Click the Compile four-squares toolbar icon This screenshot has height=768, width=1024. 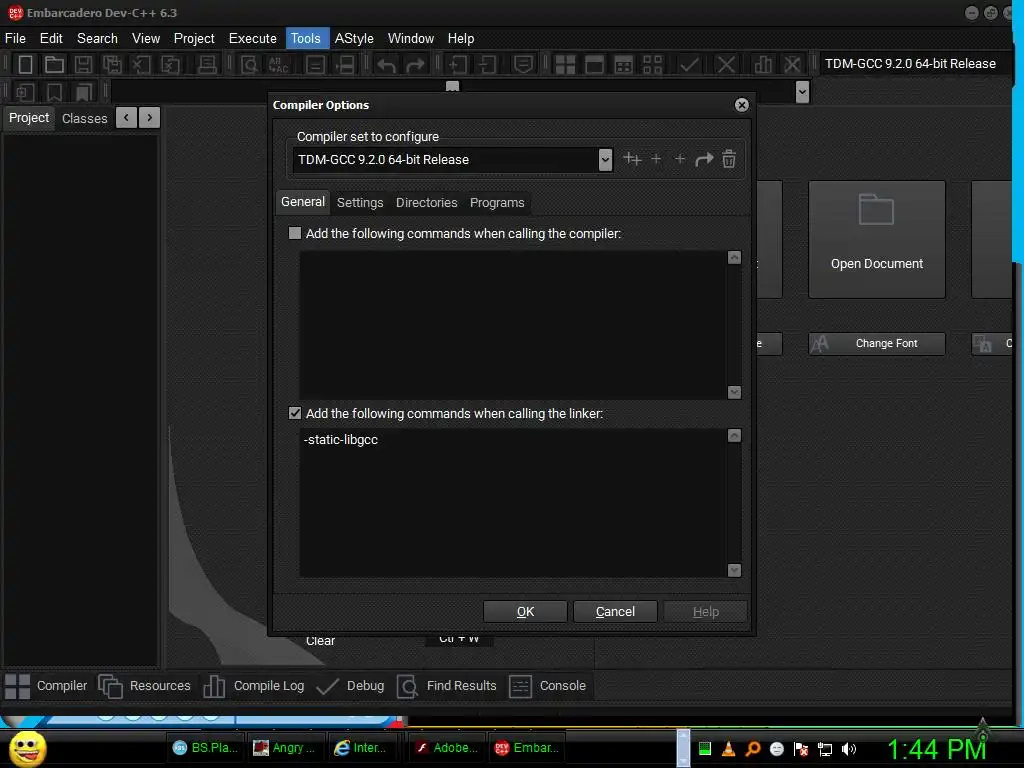coord(565,64)
